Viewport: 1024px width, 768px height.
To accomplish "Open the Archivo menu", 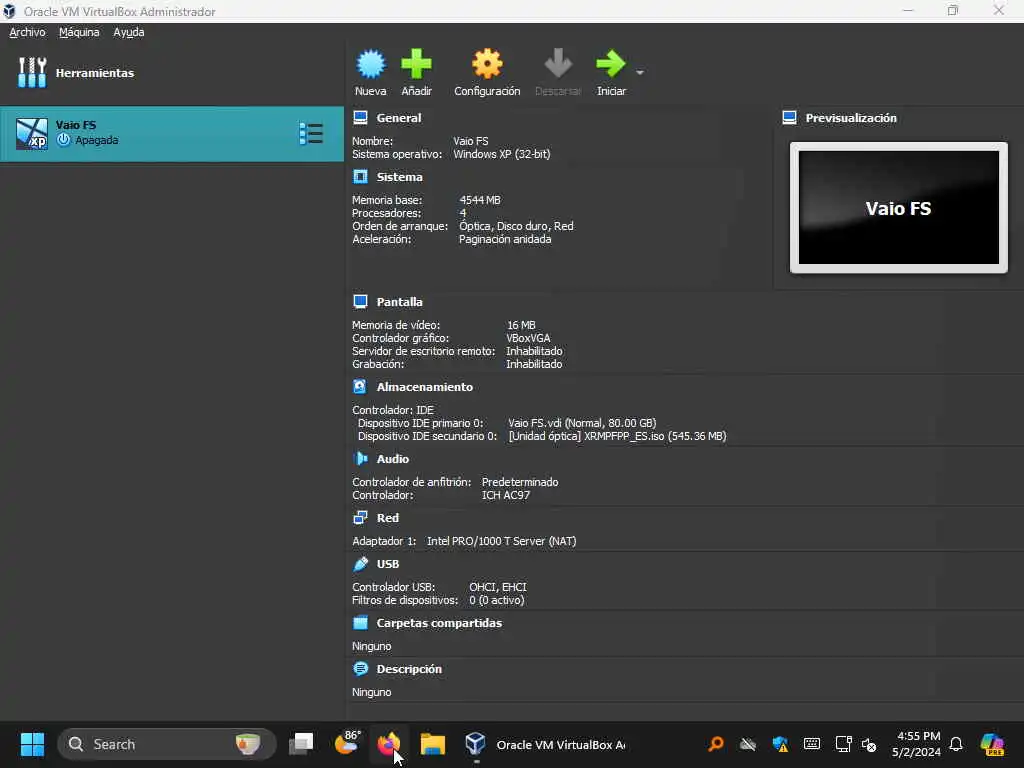I will point(27,32).
